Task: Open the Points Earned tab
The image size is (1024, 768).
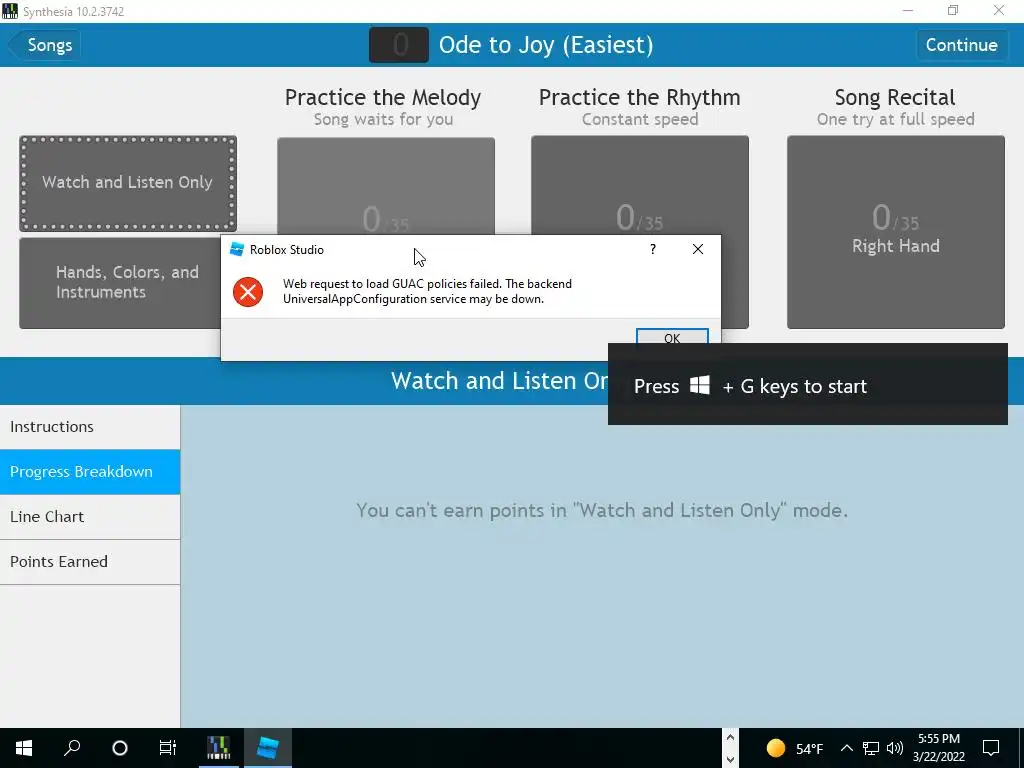Action: point(90,562)
